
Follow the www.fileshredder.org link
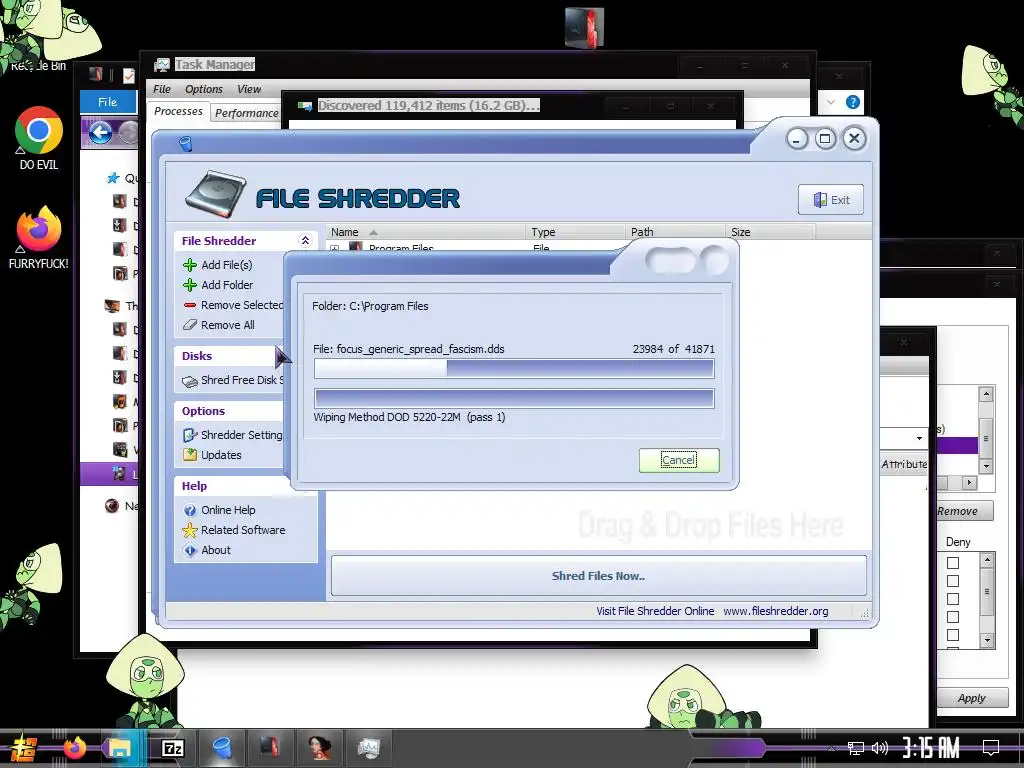click(775, 611)
